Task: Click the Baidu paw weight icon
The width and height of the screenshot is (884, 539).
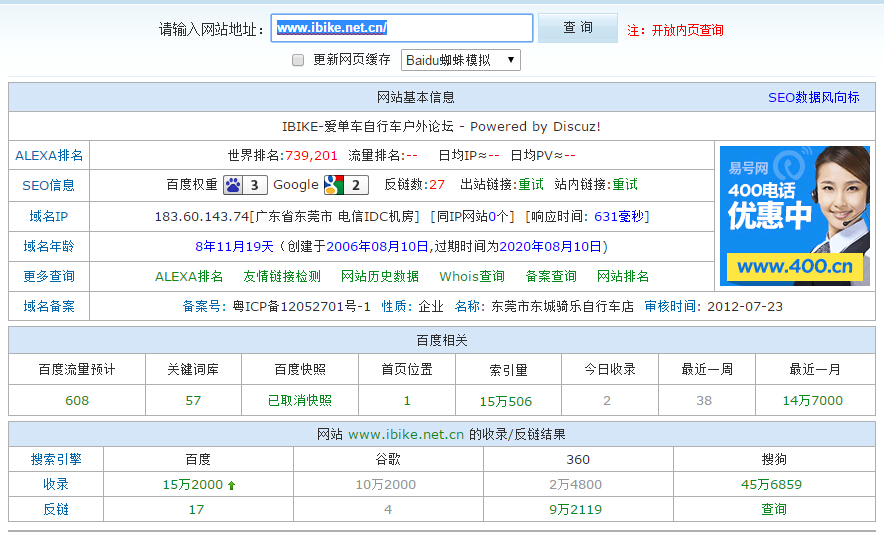Action: tap(245, 185)
